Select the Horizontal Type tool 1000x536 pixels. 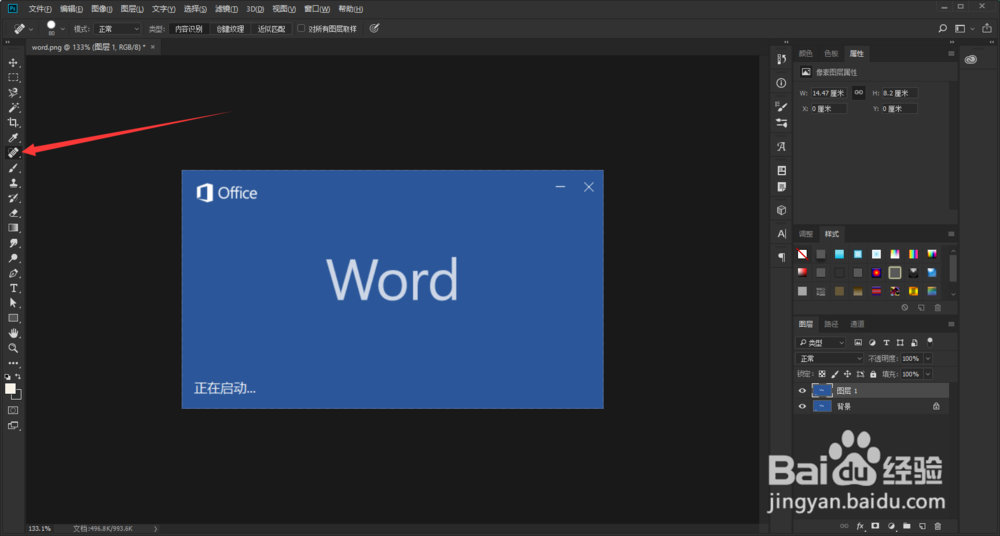pos(13,288)
